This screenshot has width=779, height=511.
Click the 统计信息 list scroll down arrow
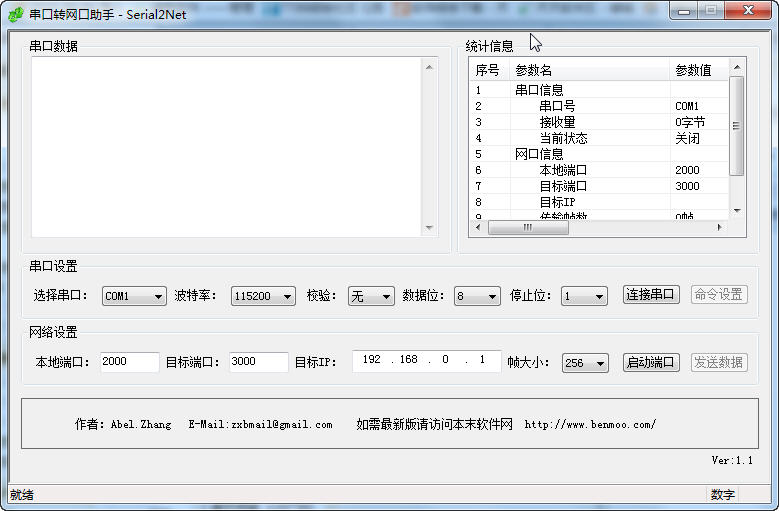(x=737, y=211)
